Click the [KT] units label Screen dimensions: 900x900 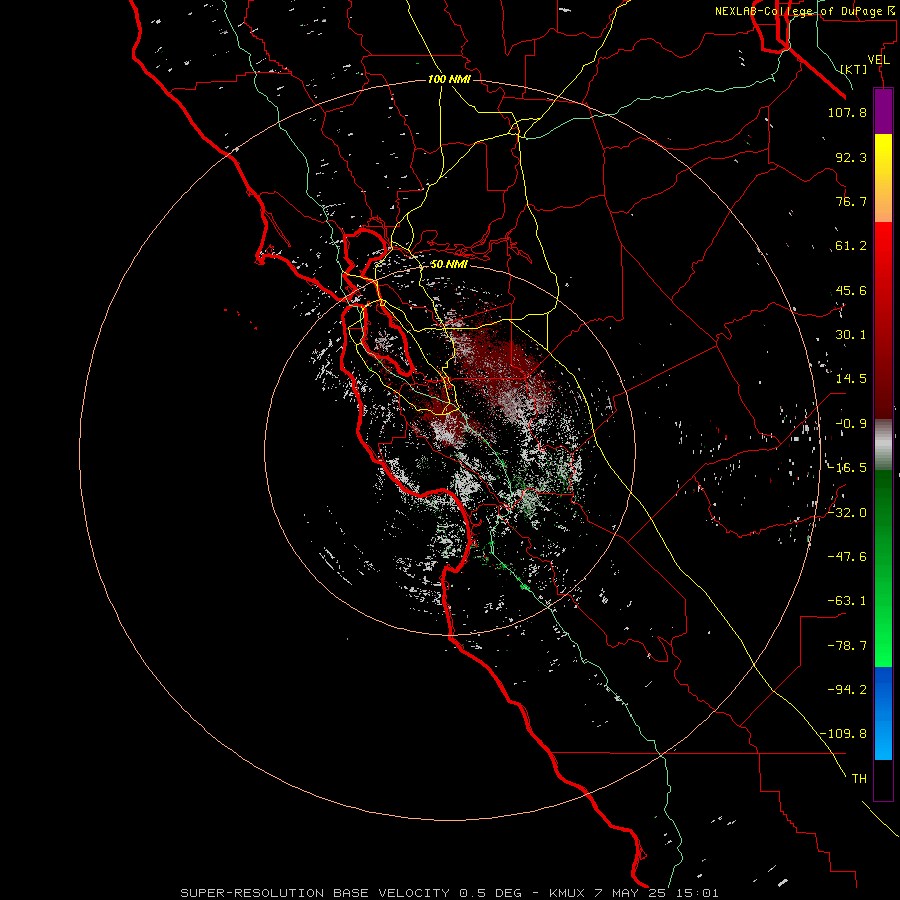(854, 69)
